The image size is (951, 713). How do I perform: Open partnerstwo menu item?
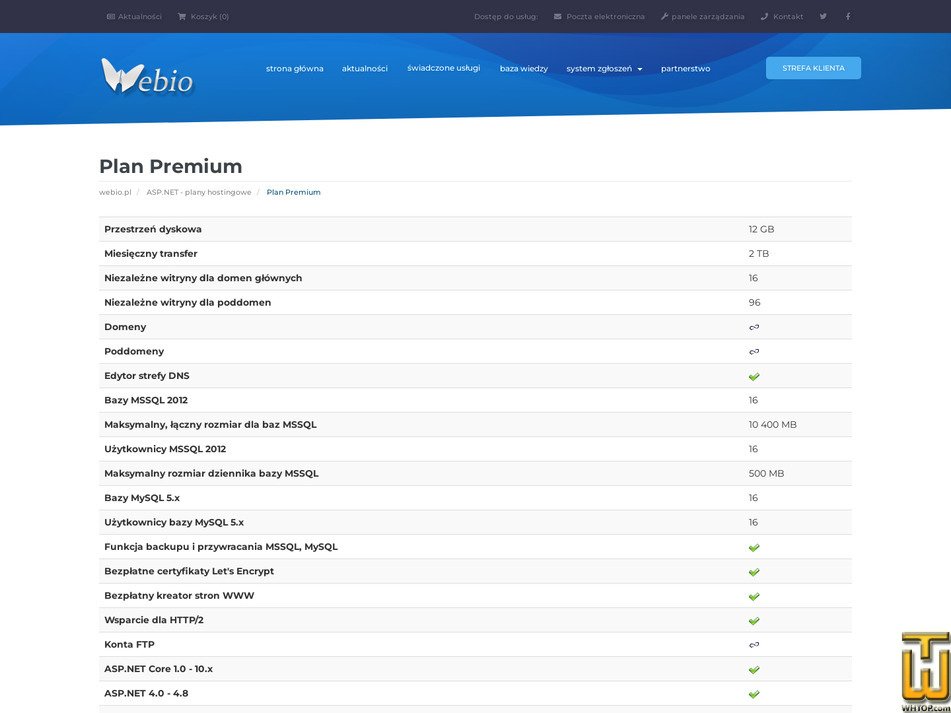(685, 69)
